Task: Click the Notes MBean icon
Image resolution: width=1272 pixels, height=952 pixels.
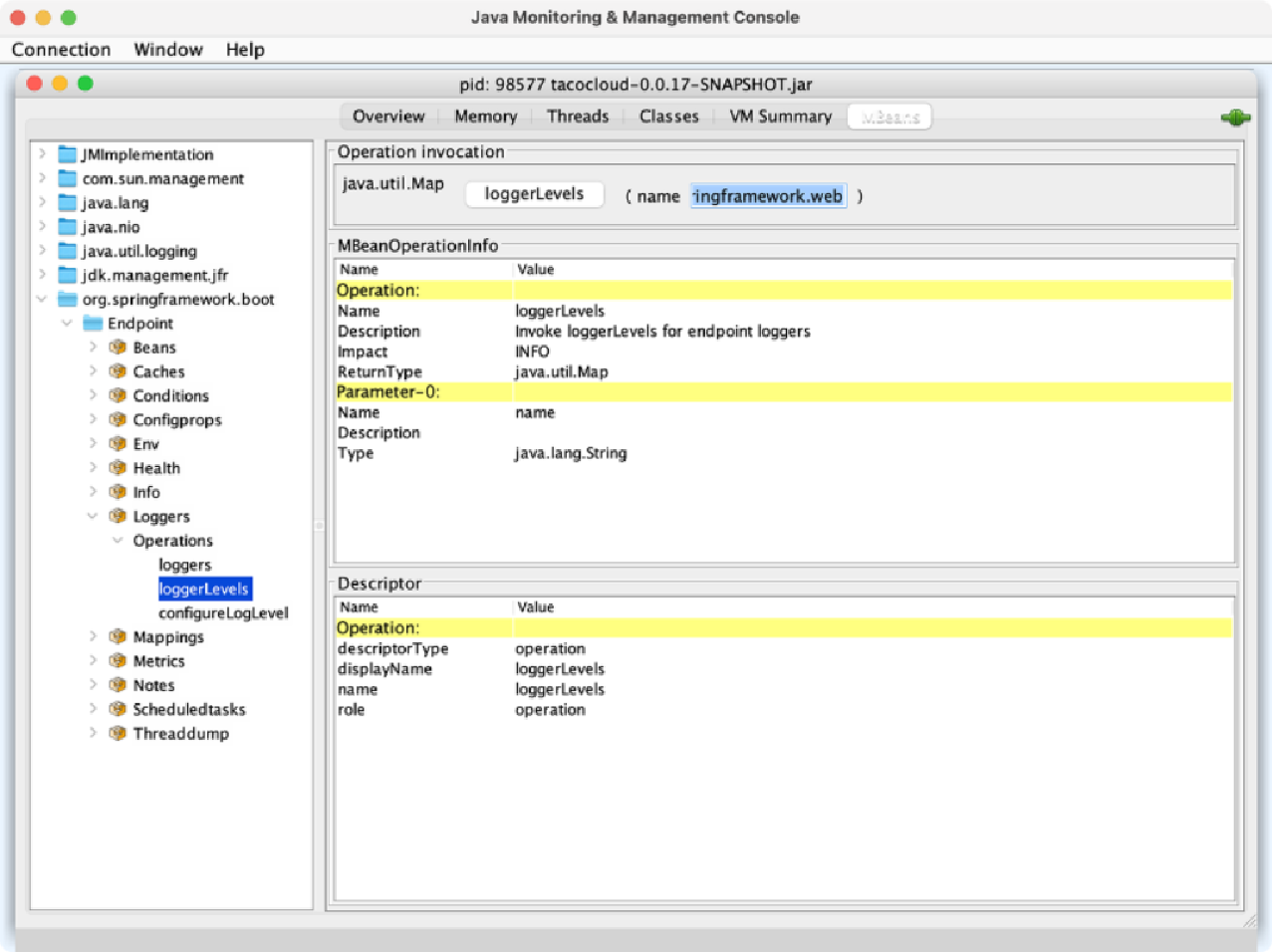Action: (x=118, y=685)
